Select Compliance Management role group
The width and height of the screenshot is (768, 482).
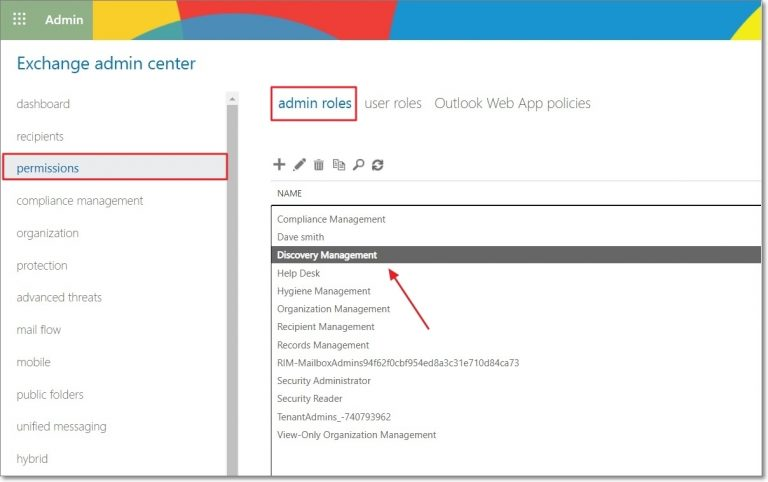coord(516,219)
